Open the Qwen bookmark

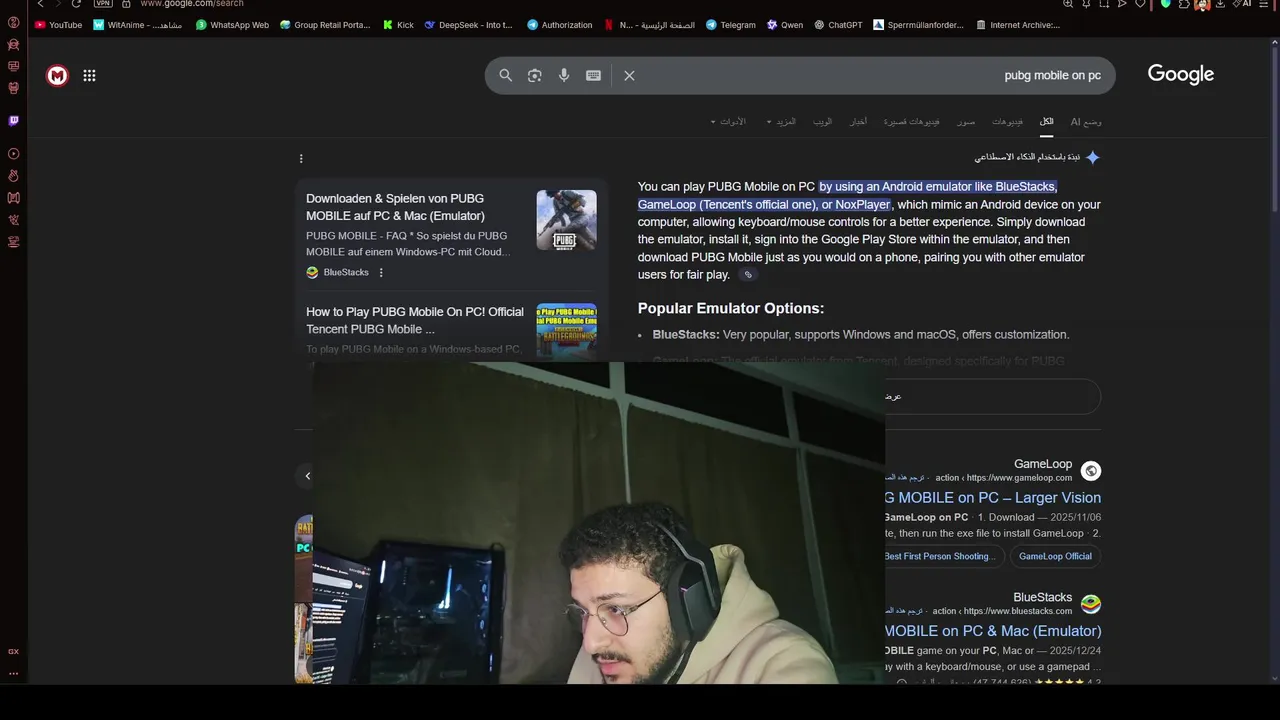coord(785,25)
